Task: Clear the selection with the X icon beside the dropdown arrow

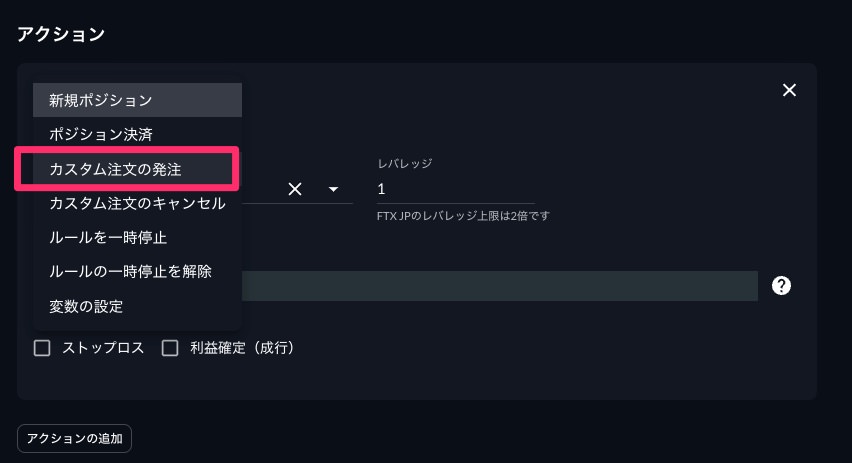Action: [x=295, y=189]
